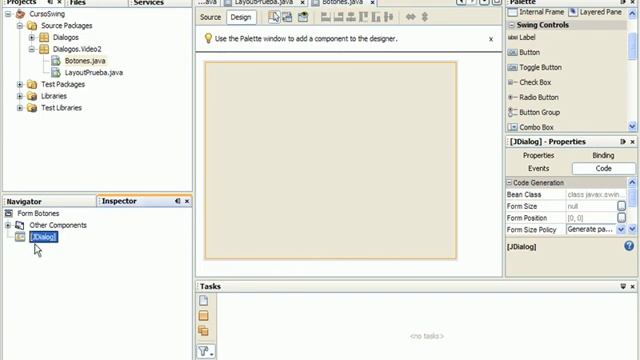Screen dimensions: 640x360
Task: Click the Form Position value field
Action: [x=591, y=218]
